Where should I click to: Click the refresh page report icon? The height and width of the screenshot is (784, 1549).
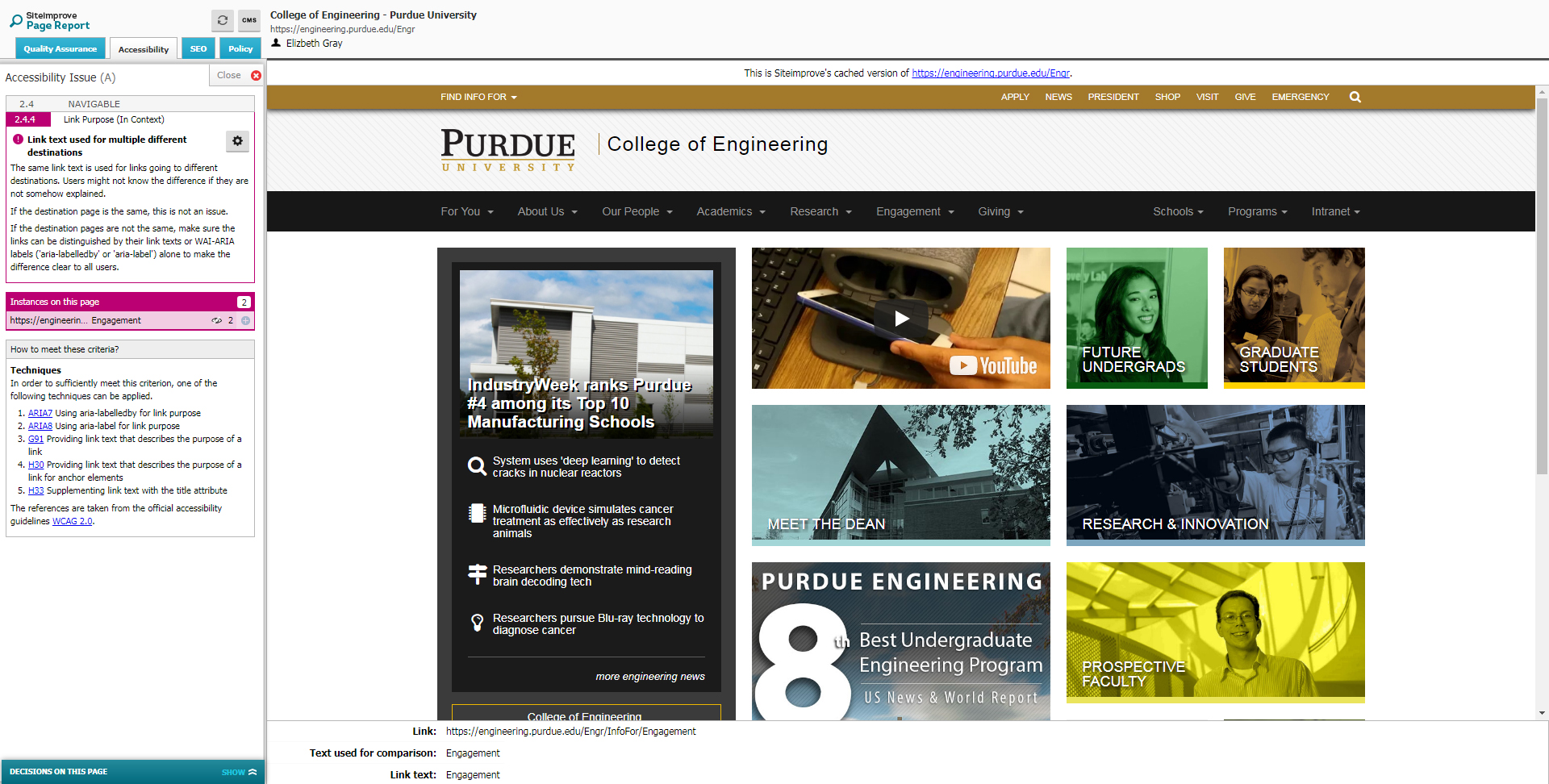(223, 20)
